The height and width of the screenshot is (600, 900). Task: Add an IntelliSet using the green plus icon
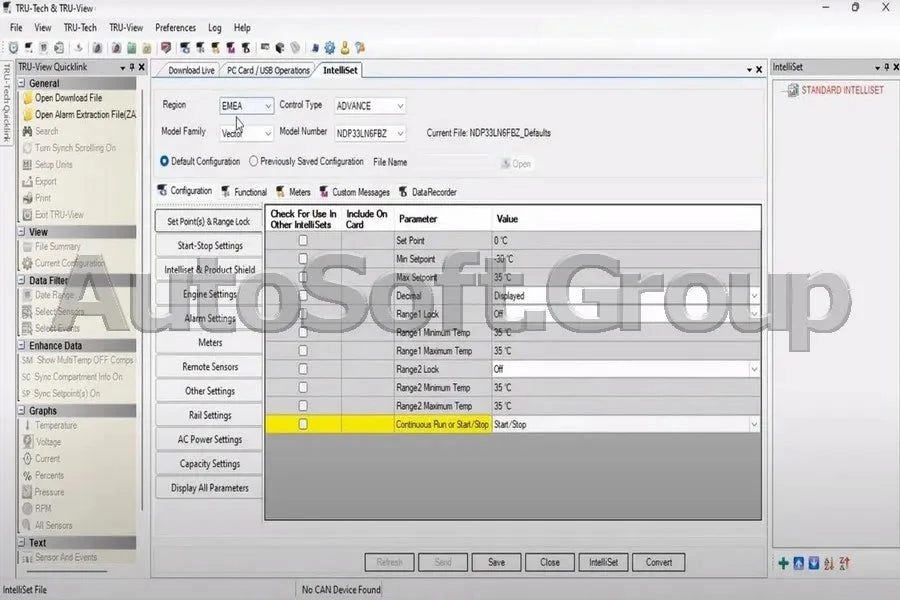783,564
